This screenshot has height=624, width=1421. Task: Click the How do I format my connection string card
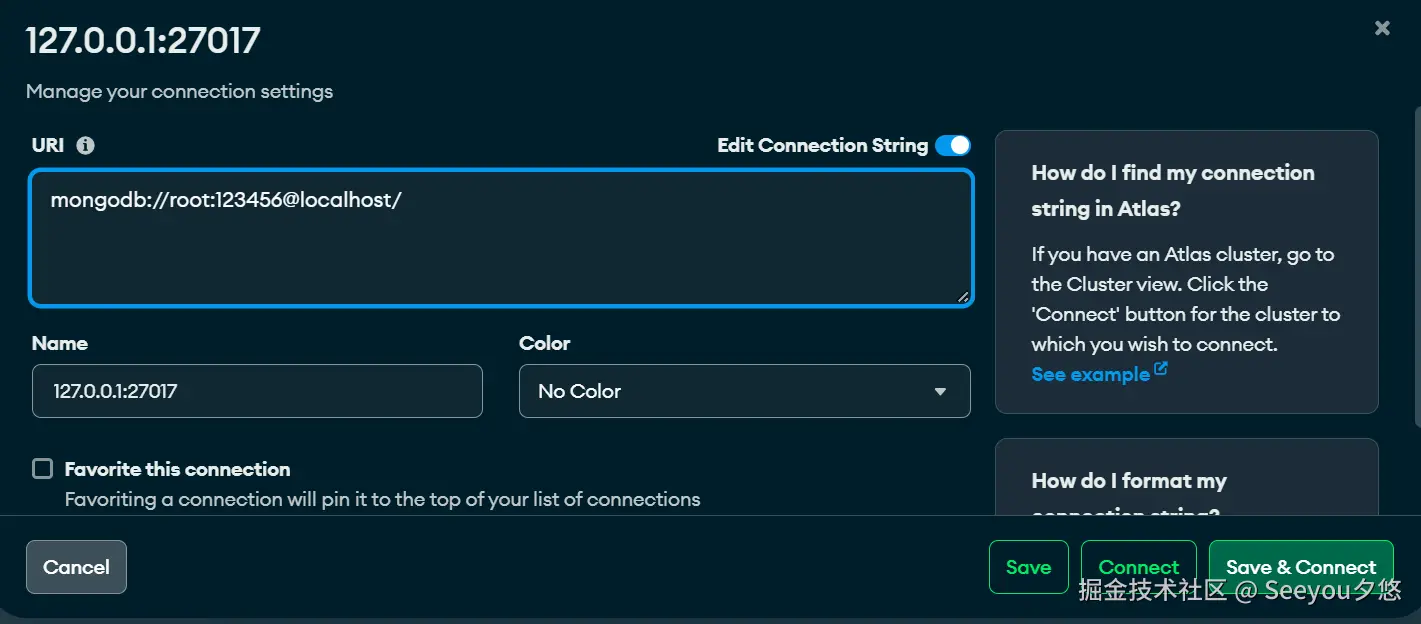(1186, 482)
